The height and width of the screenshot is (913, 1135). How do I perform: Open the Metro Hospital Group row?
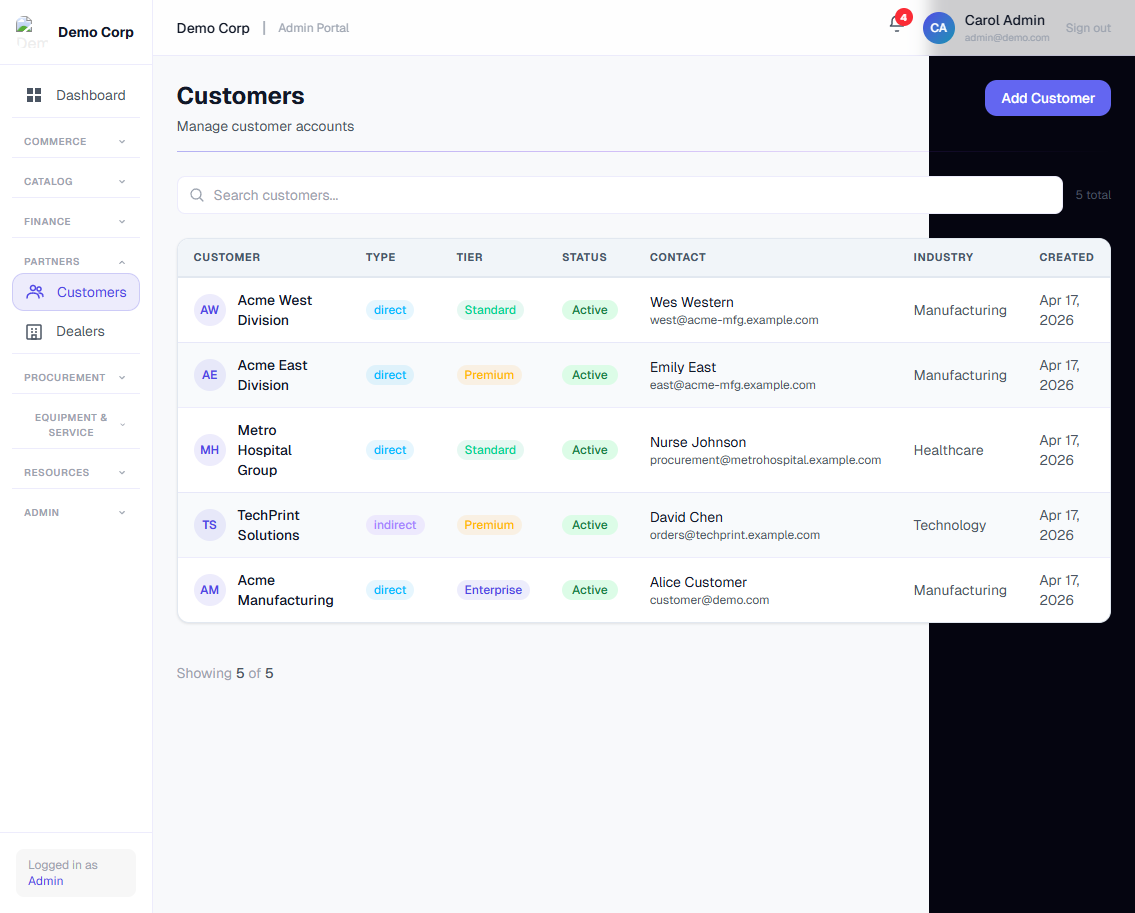tap(644, 450)
